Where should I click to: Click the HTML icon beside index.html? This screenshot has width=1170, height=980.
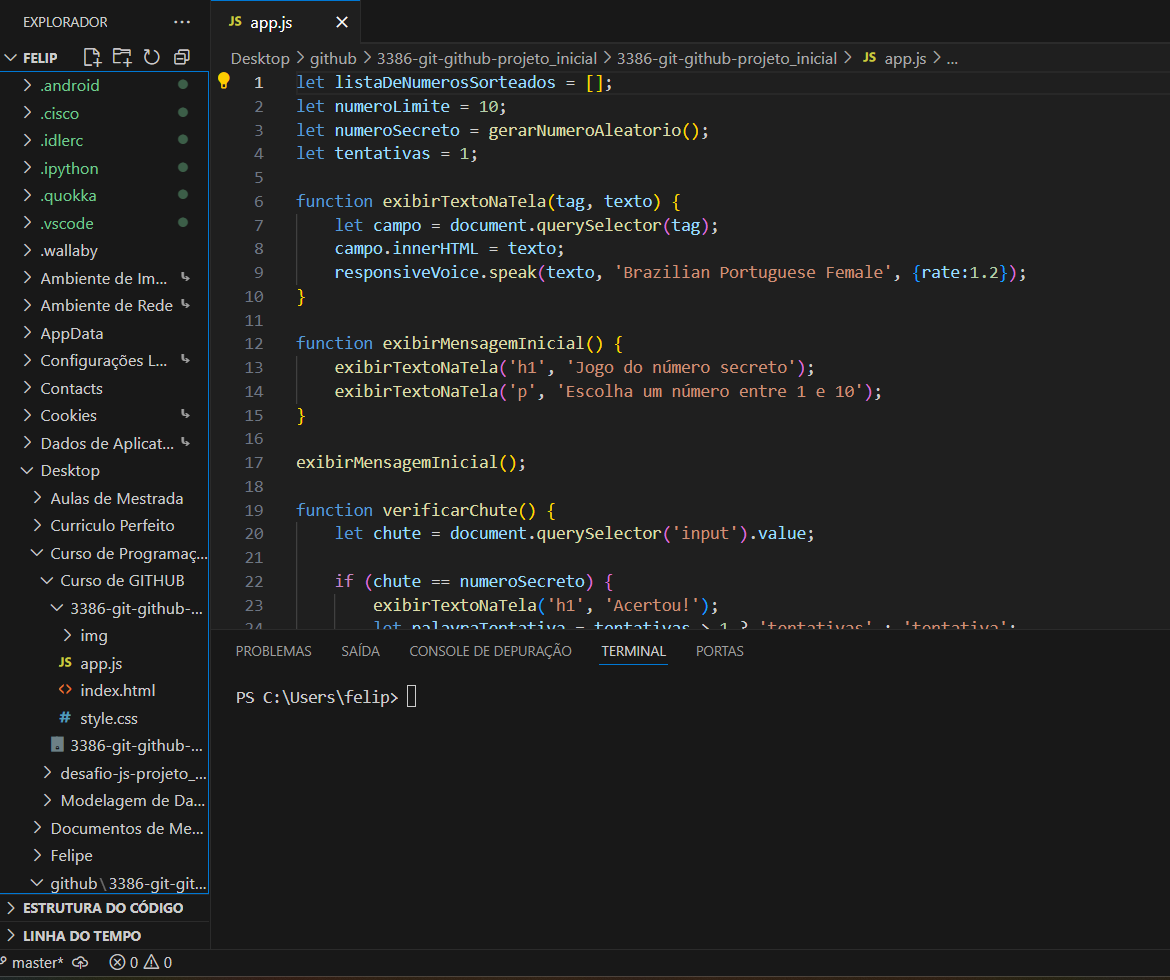(x=65, y=690)
